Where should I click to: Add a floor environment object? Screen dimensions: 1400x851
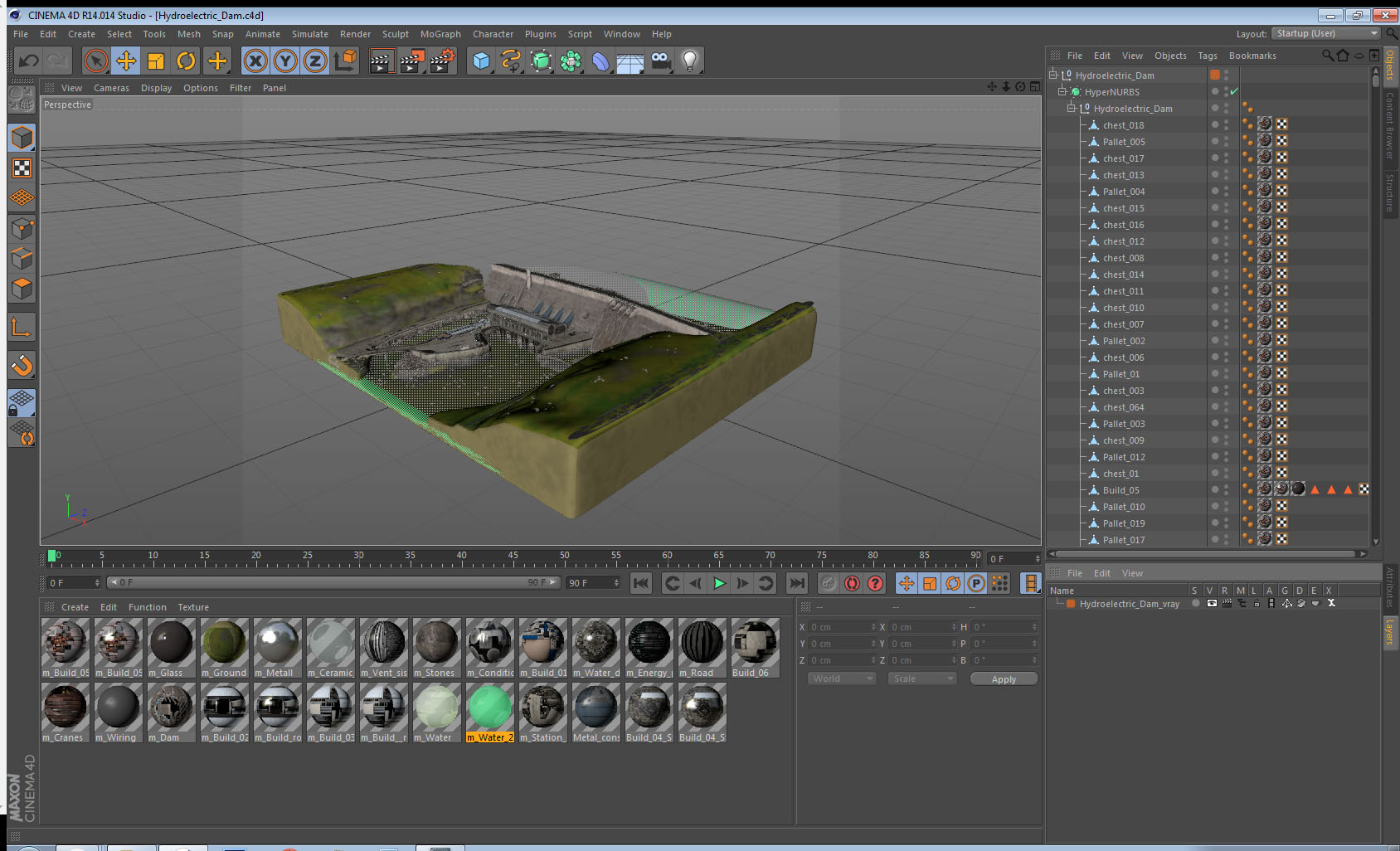(x=630, y=61)
